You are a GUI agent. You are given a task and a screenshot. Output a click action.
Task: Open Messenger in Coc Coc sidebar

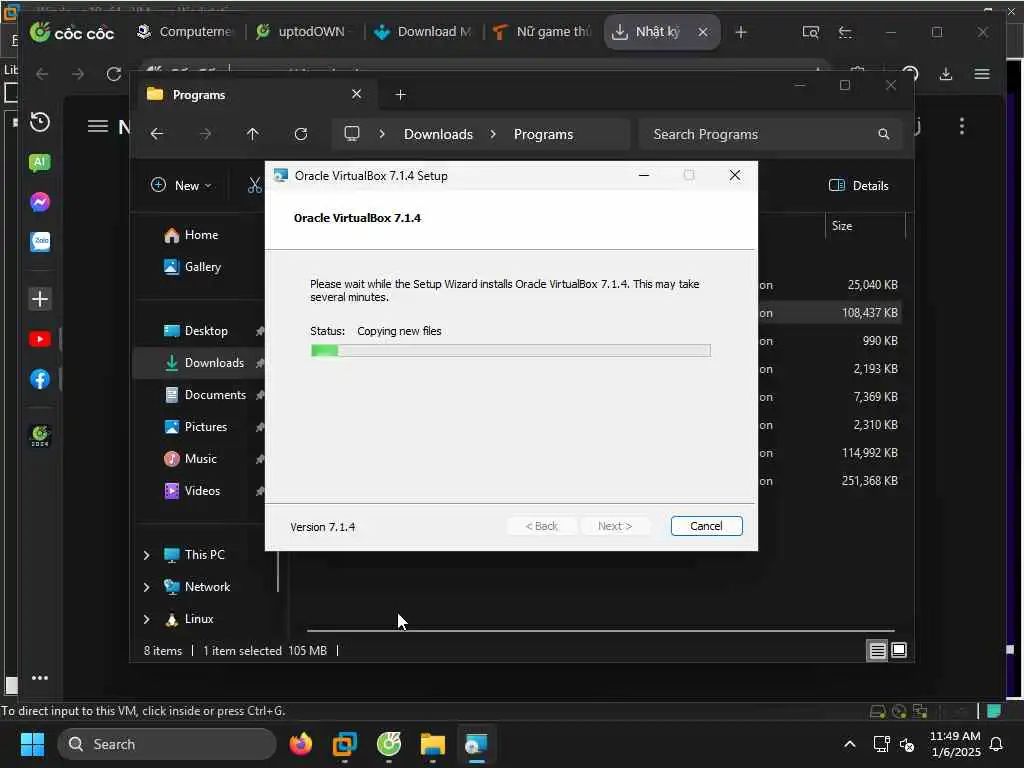(x=40, y=202)
